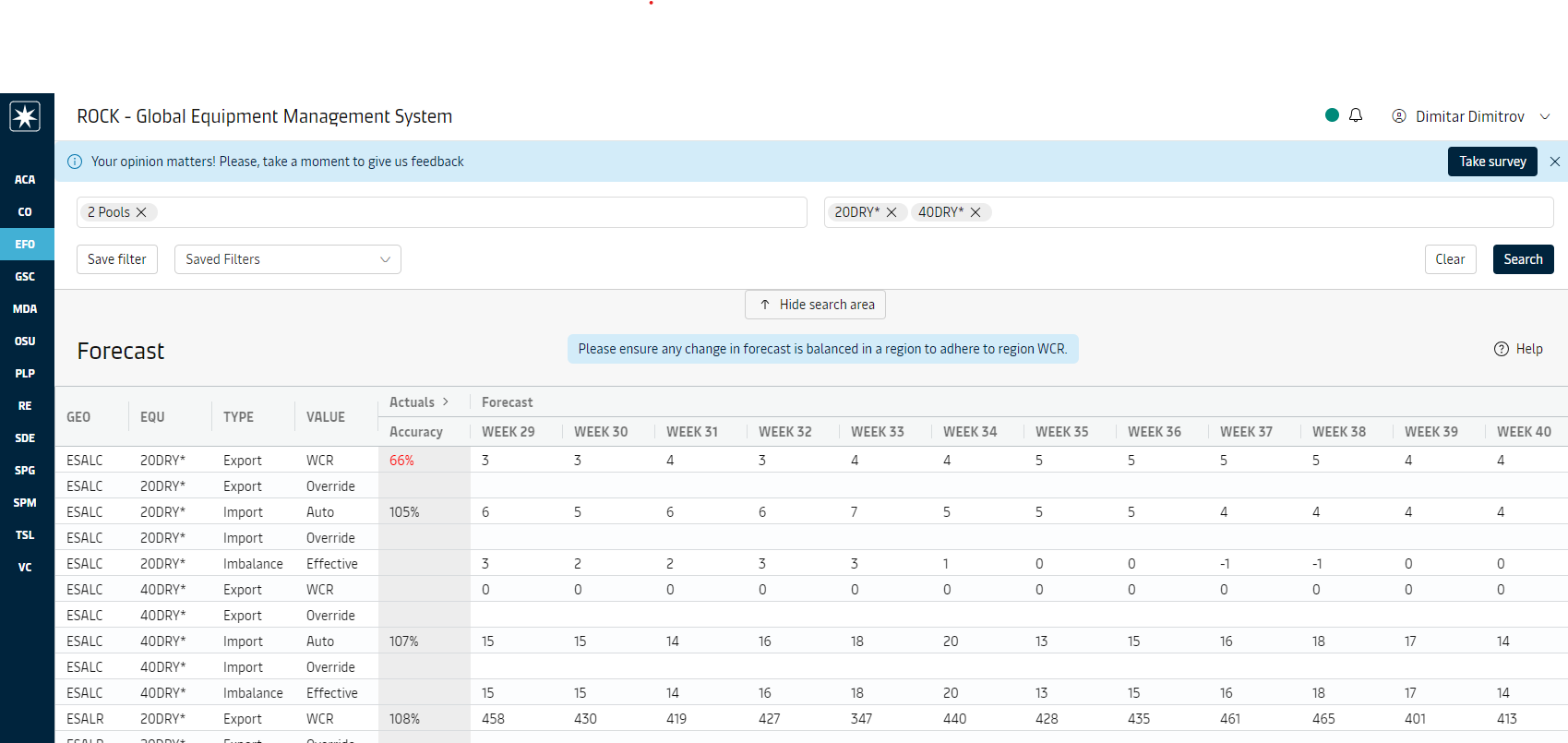Remove the 20DRY* equipment chip
The height and width of the screenshot is (743, 1568).
(892, 212)
